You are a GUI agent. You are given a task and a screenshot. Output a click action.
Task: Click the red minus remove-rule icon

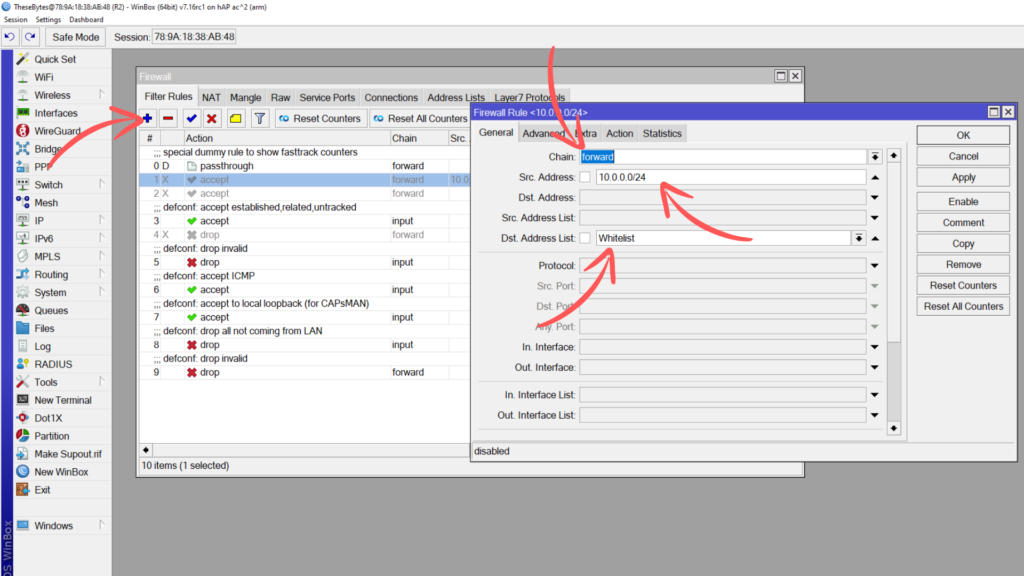(x=168, y=118)
